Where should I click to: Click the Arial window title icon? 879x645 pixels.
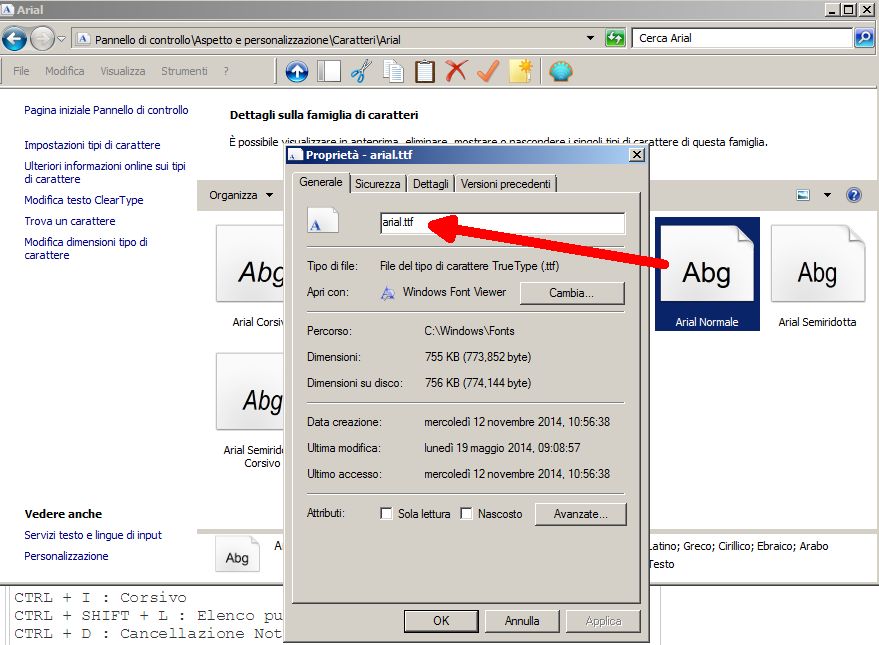click(x=7, y=9)
